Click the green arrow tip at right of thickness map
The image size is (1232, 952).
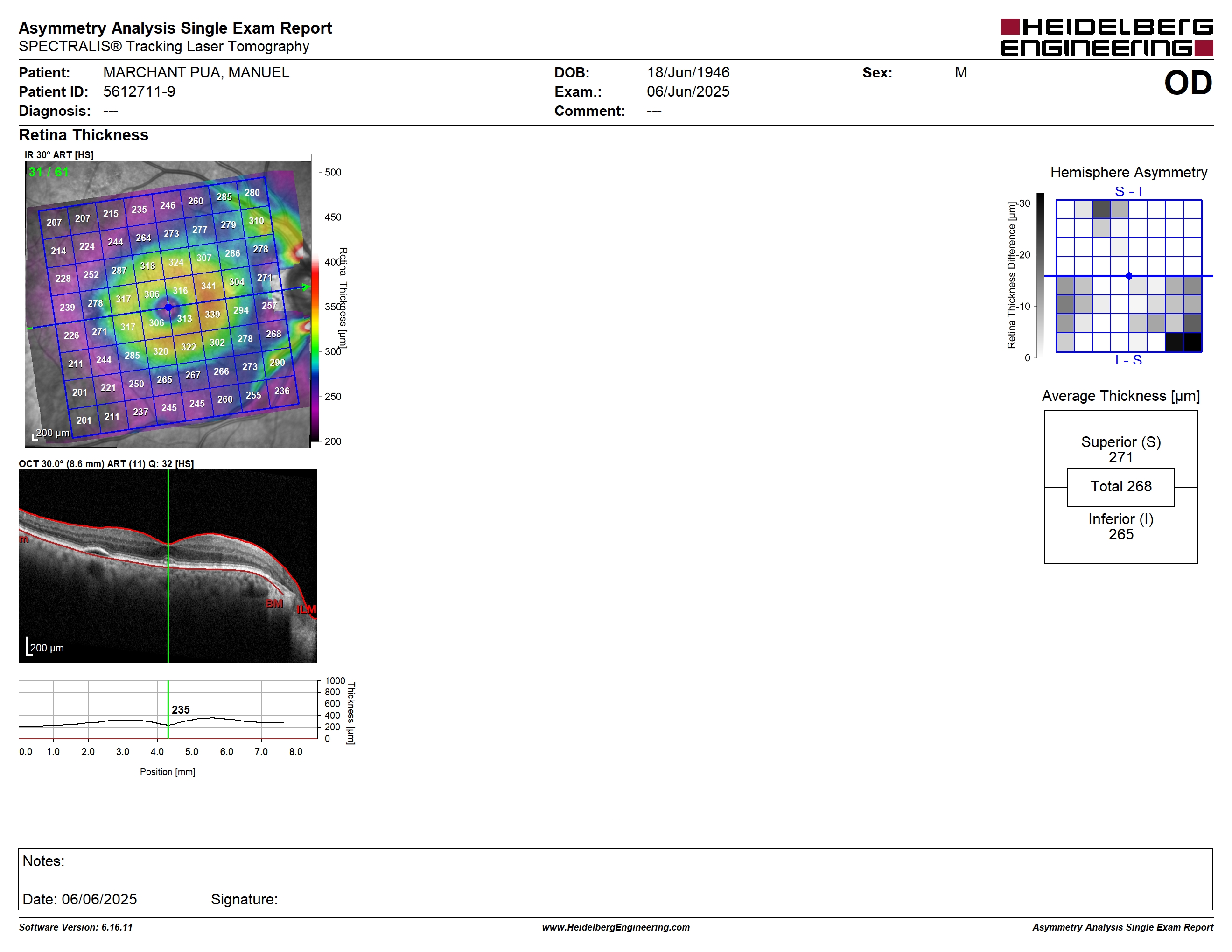[x=306, y=287]
